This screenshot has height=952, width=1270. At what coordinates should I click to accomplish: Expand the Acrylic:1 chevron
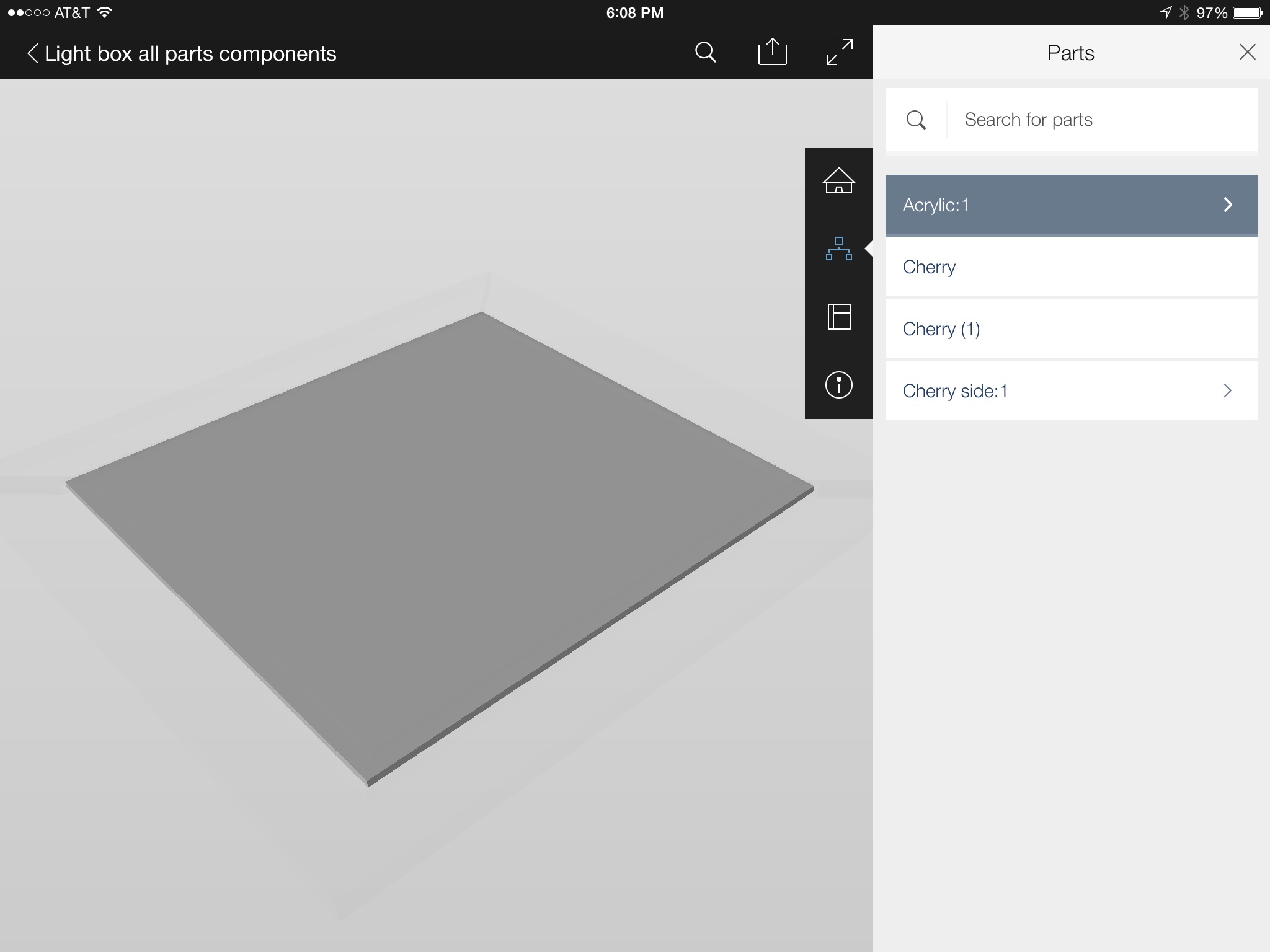(1228, 205)
